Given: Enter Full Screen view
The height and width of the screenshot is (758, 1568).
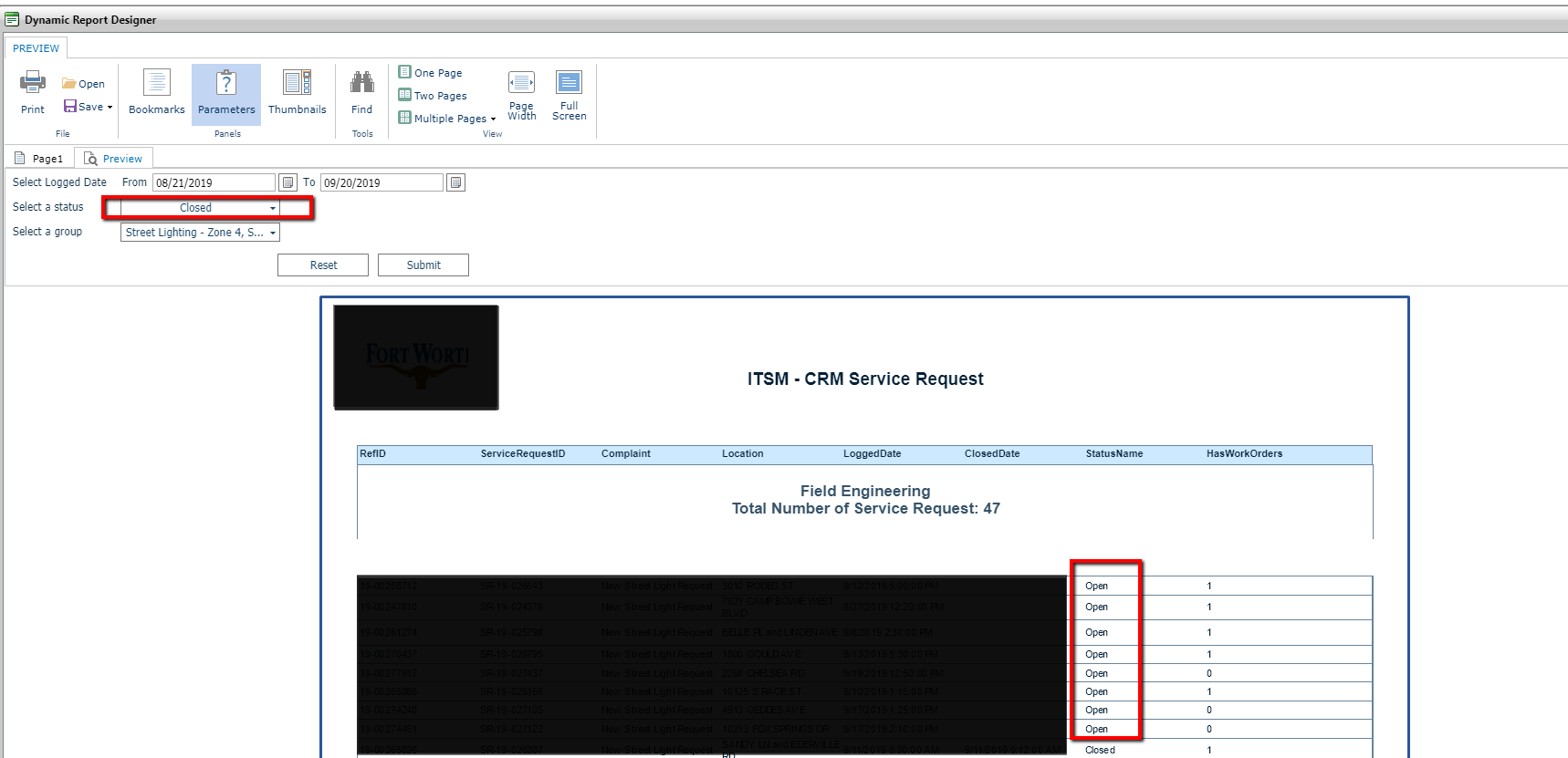Looking at the screenshot, I should pos(569,94).
